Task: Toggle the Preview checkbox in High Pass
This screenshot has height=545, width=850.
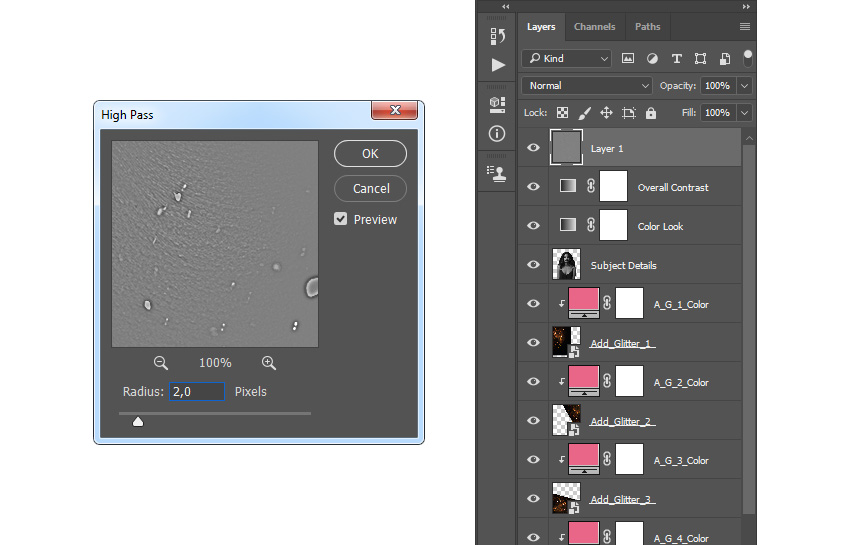Action: (x=340, y=219)
